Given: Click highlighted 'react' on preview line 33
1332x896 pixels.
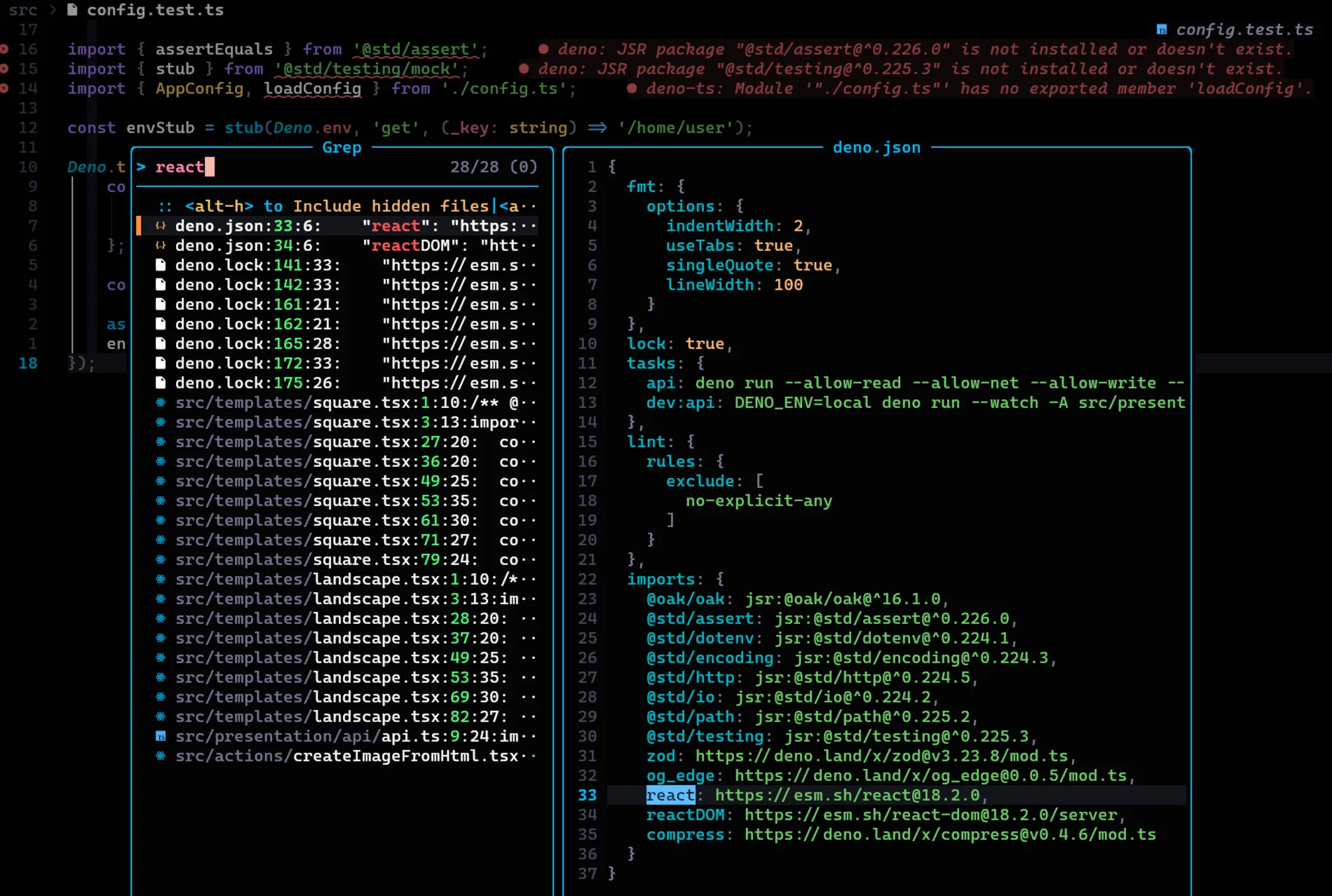Looking at the screenshot, I should click(670, 795).
